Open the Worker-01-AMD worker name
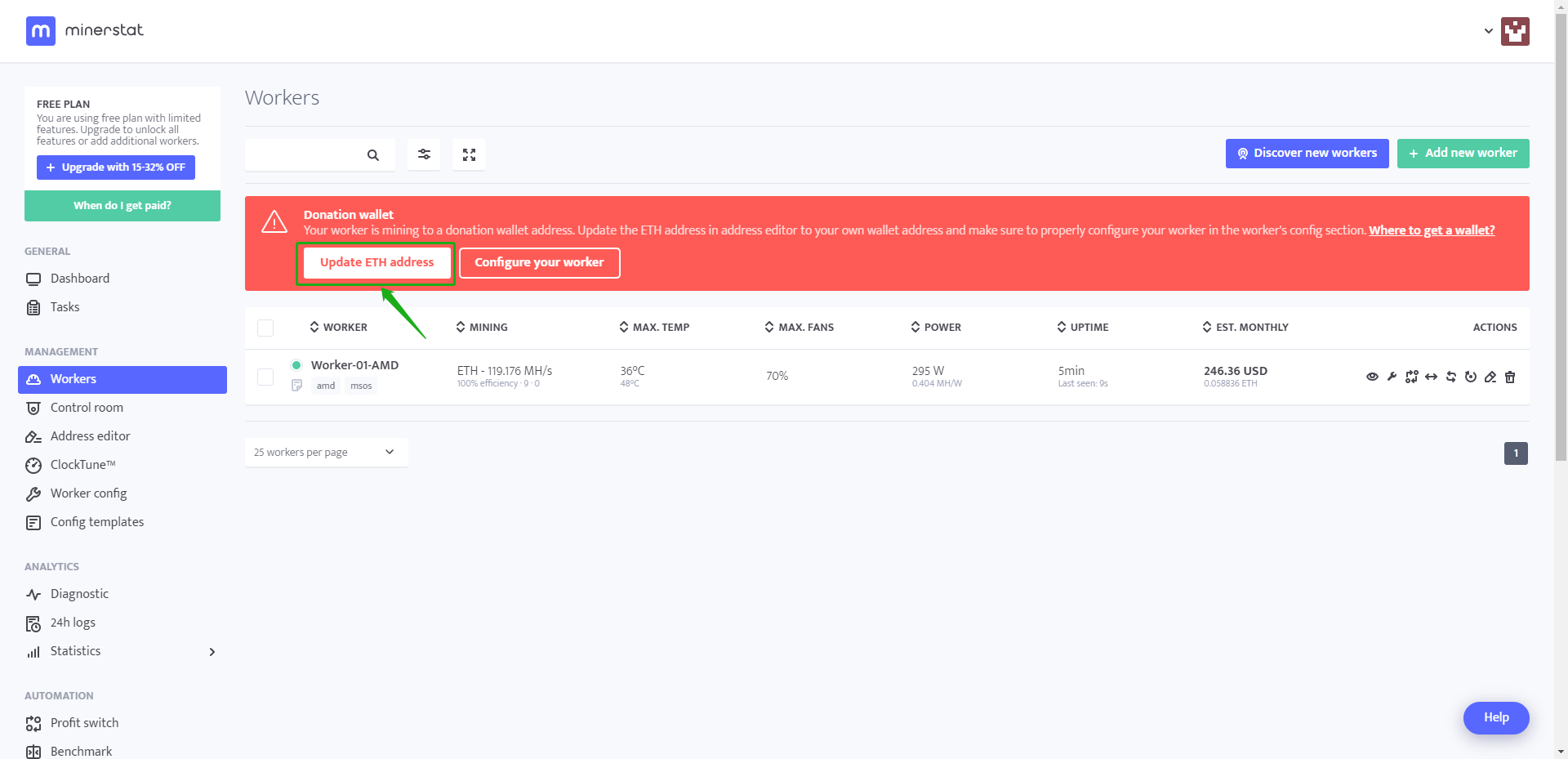Viewport: 1568px width, 759px height. 354,366
